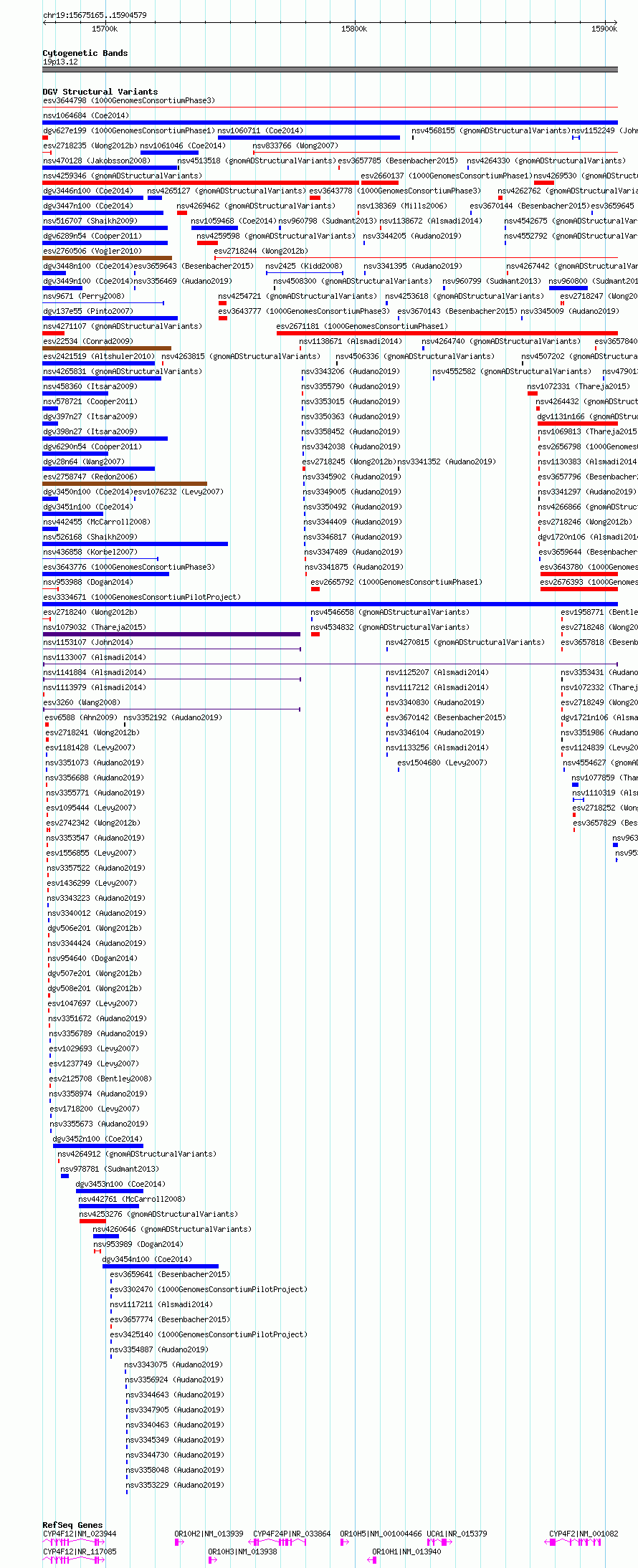Open nsv1072331 (Thareja2015) variant
This screenshot has width=638, height=1568.
pyautogui.click(x=579, y=386)
